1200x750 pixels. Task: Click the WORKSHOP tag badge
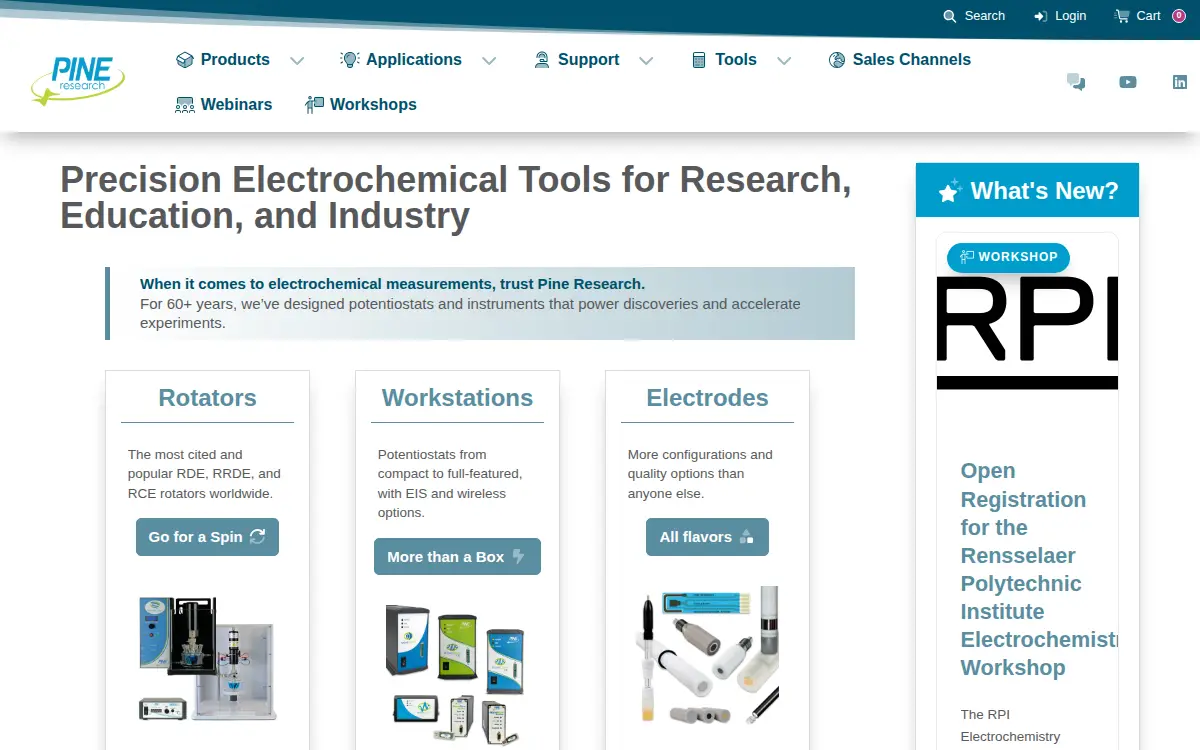[1008, 257]
